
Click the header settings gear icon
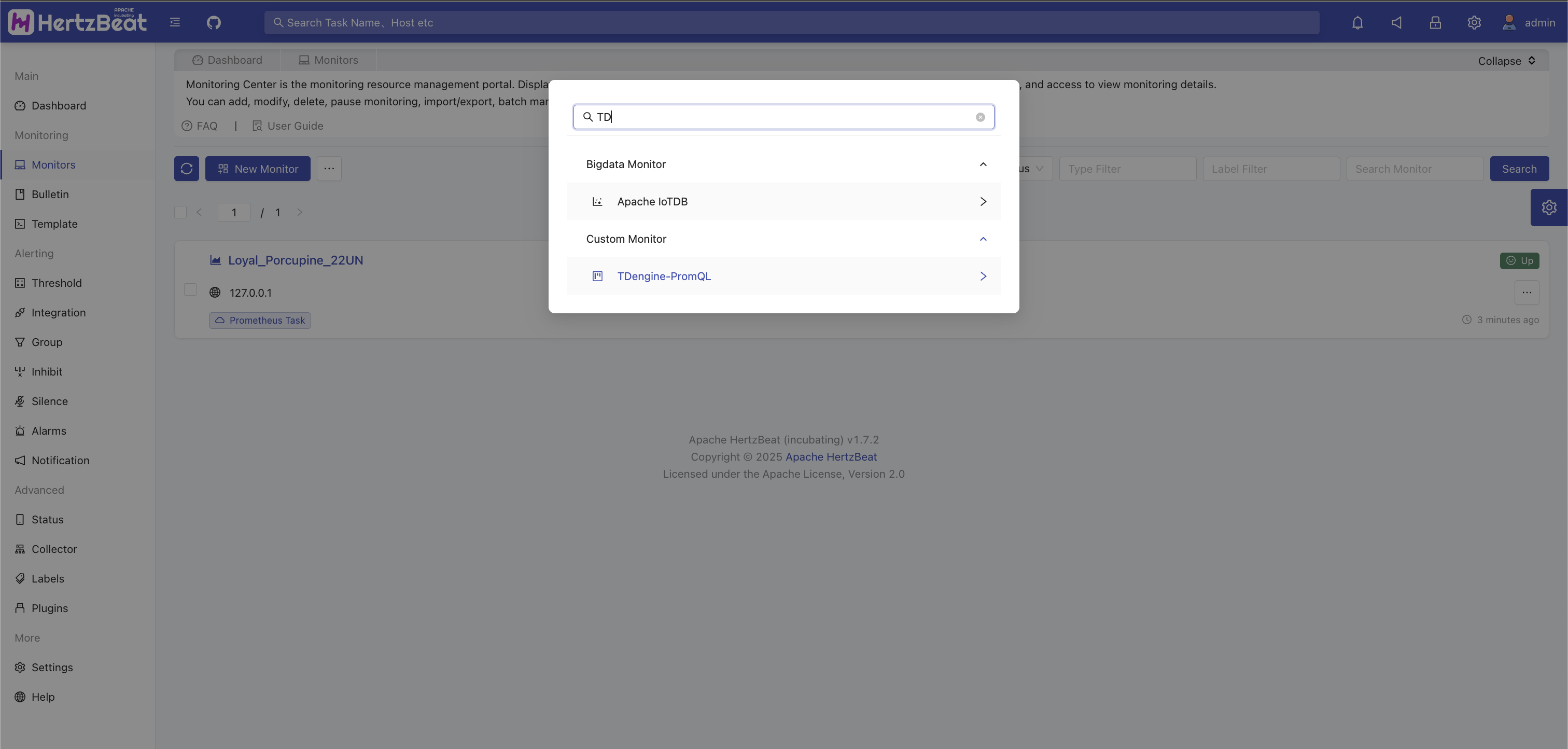click(1474, 22)
